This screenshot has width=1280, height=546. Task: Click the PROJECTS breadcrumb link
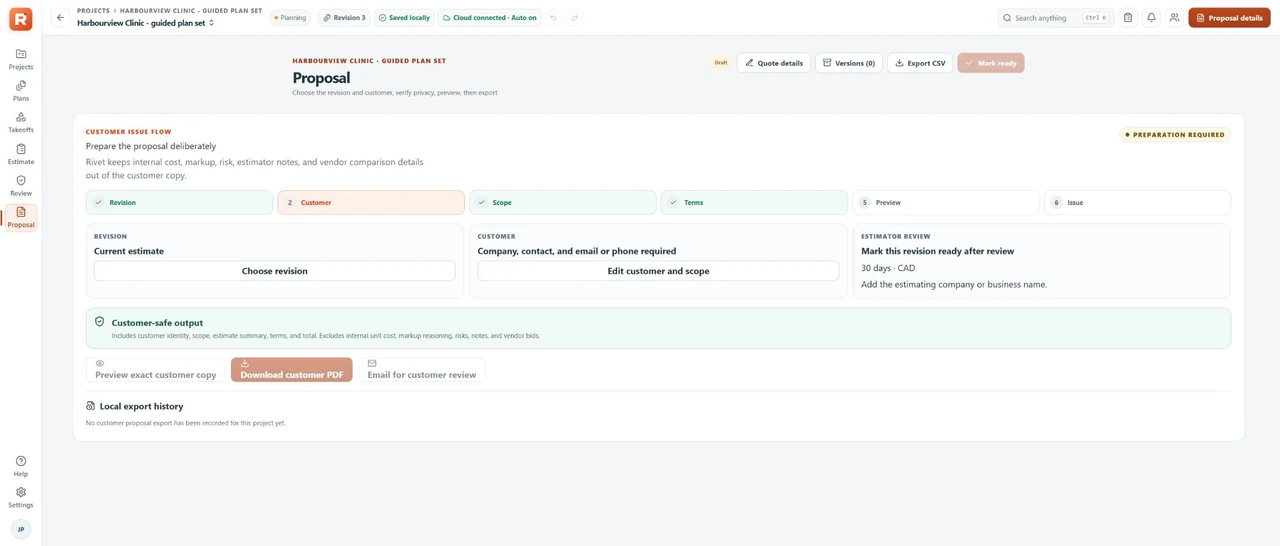[x=93, y=11]
